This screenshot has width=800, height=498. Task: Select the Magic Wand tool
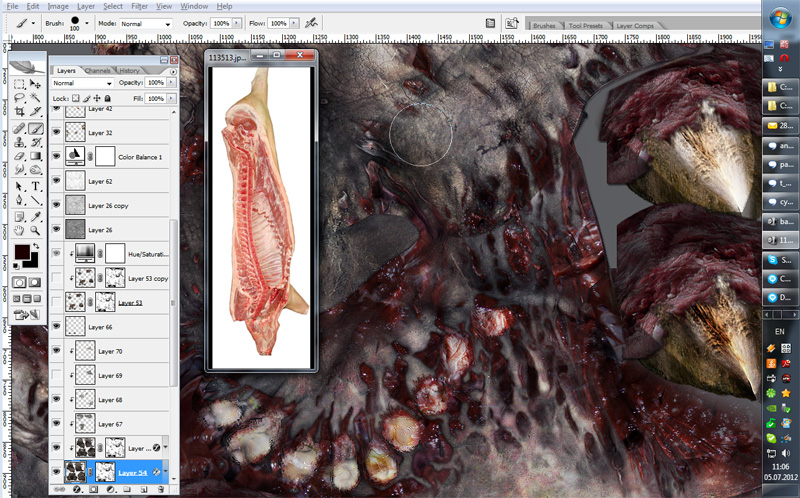36,99
